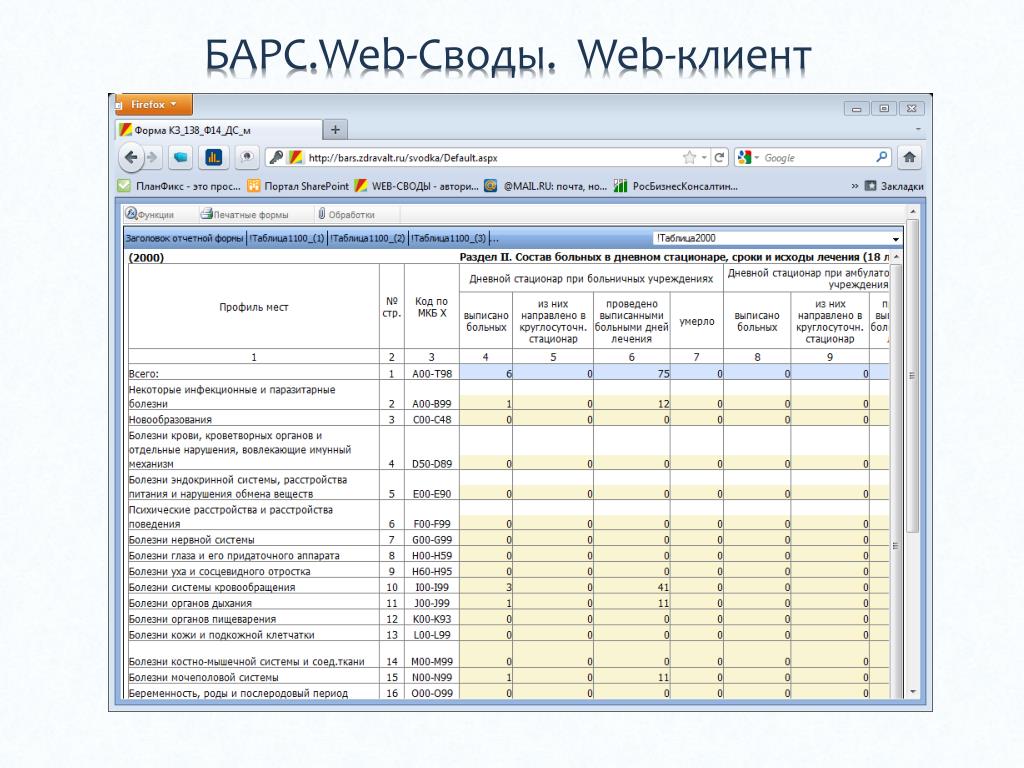Minimize the Firefox window
Screen dimensions: 1024x768
point(856,108)
